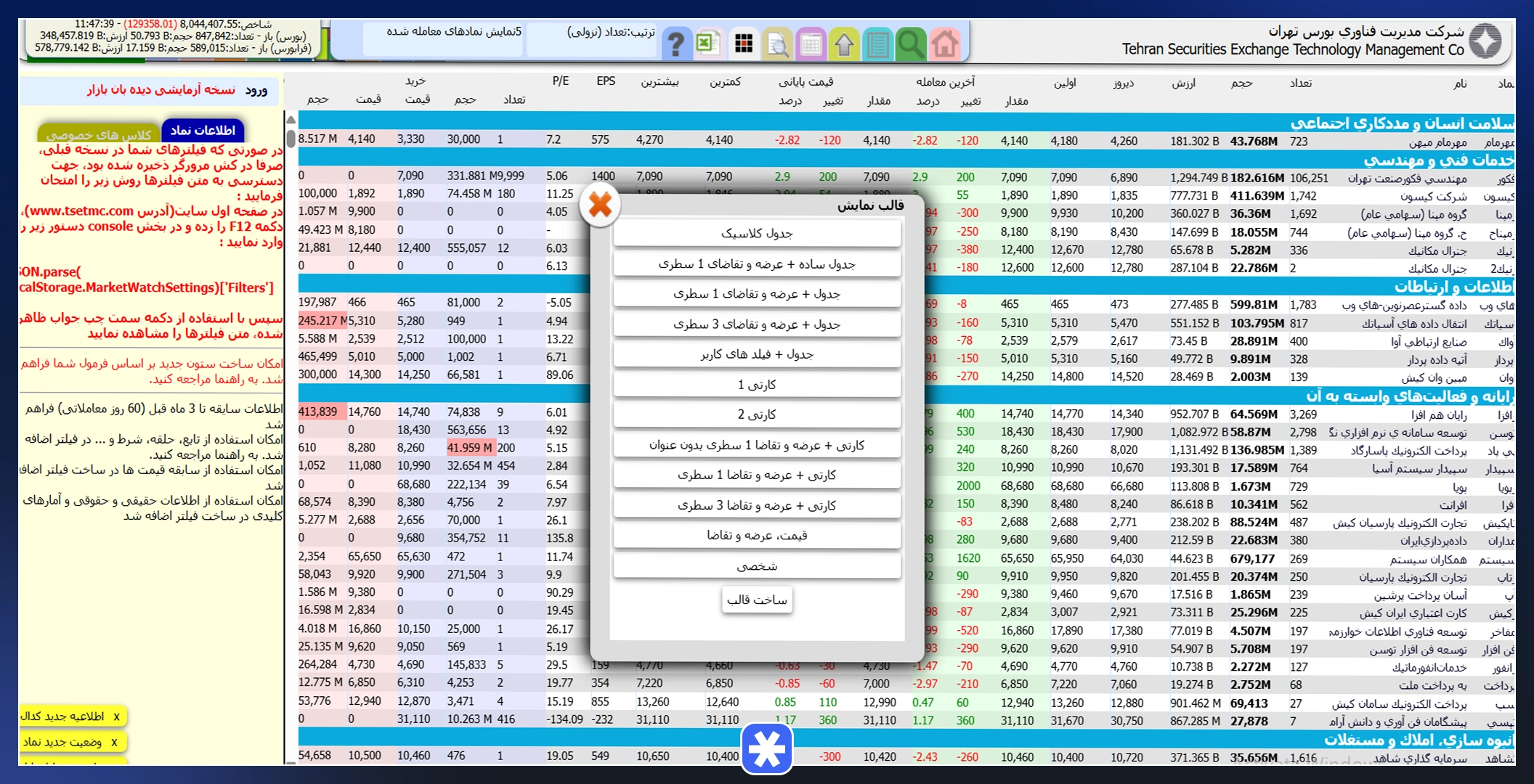Dismiss the اطلاعیه جدید کدال notification x

click(116, 716)
